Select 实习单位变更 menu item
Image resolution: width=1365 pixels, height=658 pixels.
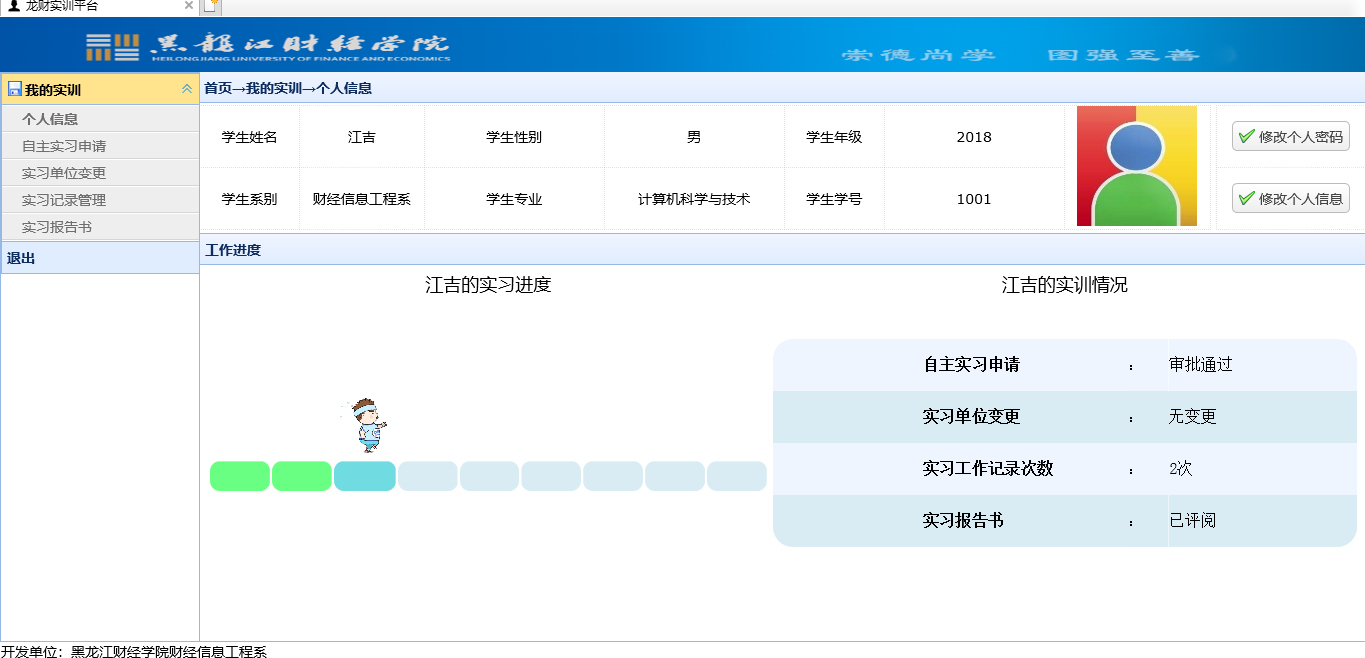[x=64, y=173]
